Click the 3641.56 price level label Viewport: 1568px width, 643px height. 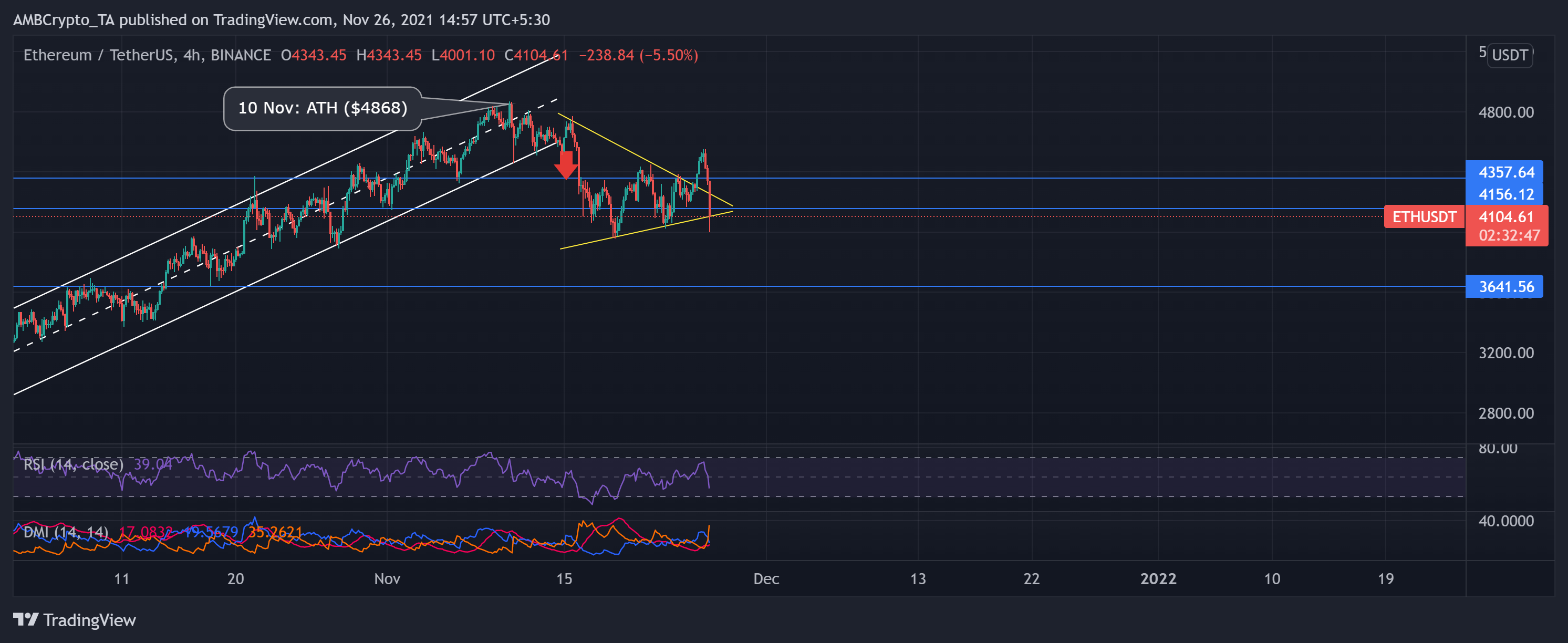(1503, 286)
